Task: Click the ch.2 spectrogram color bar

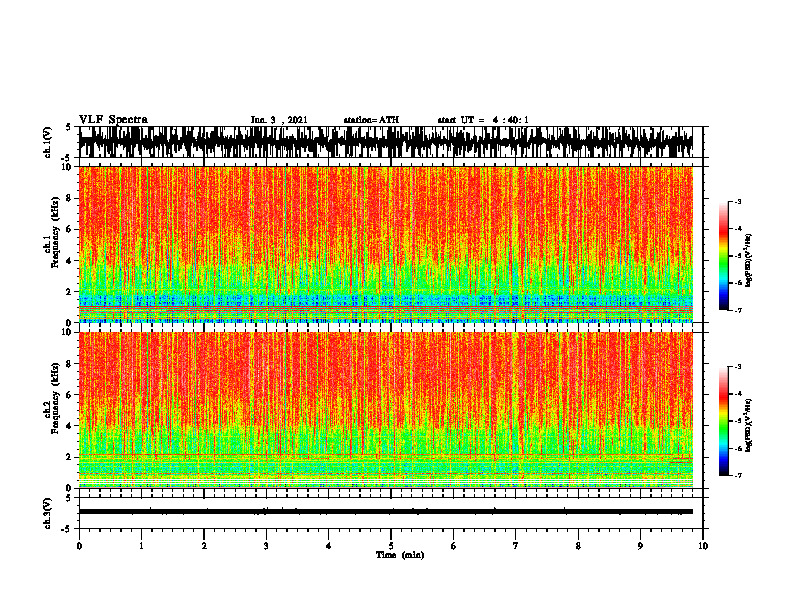Action: point(724,421)
